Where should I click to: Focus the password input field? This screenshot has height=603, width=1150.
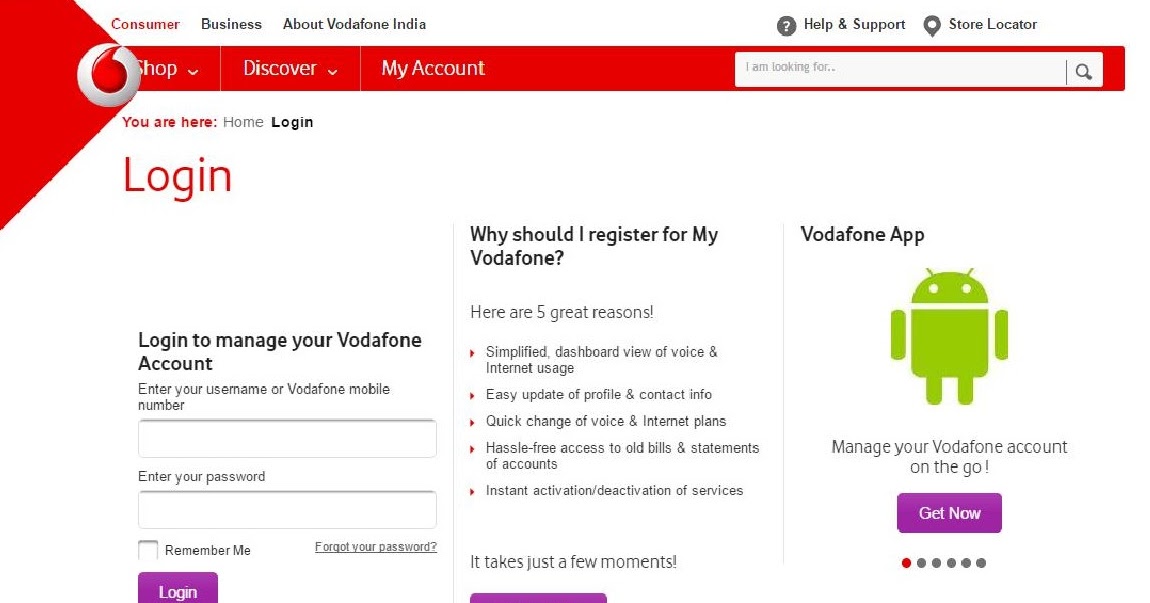pos(288,510)
